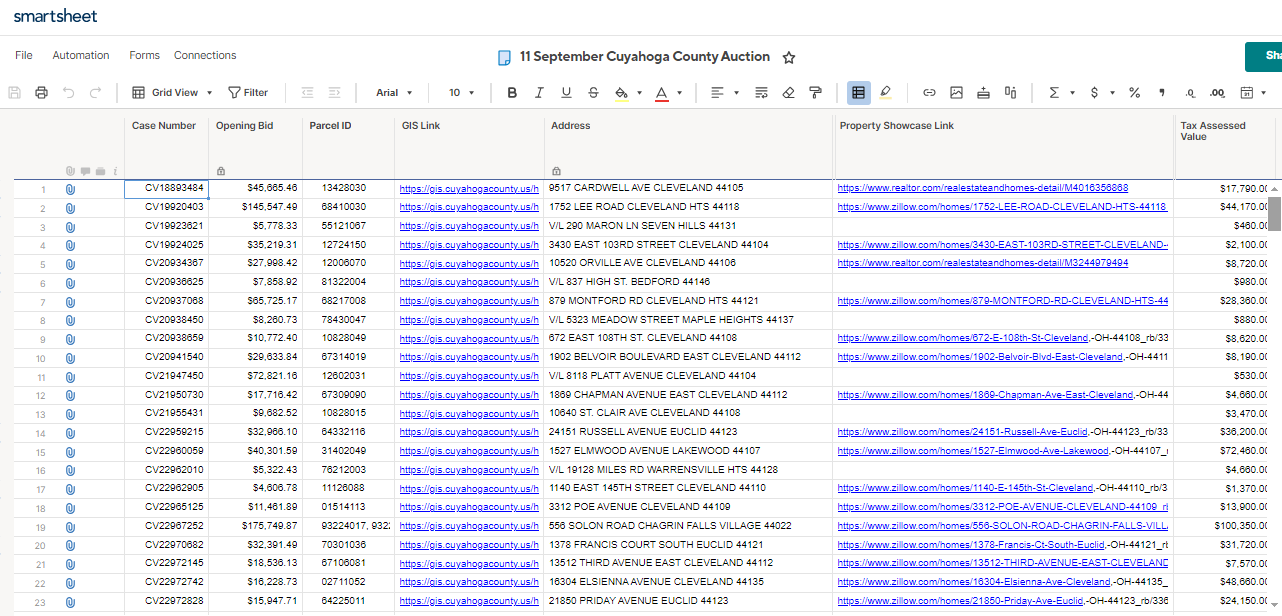Image resolution: width=1282 pixels, height=616 pixels.
Task: Toggle Bold formatting
Action: coord(513,93)
